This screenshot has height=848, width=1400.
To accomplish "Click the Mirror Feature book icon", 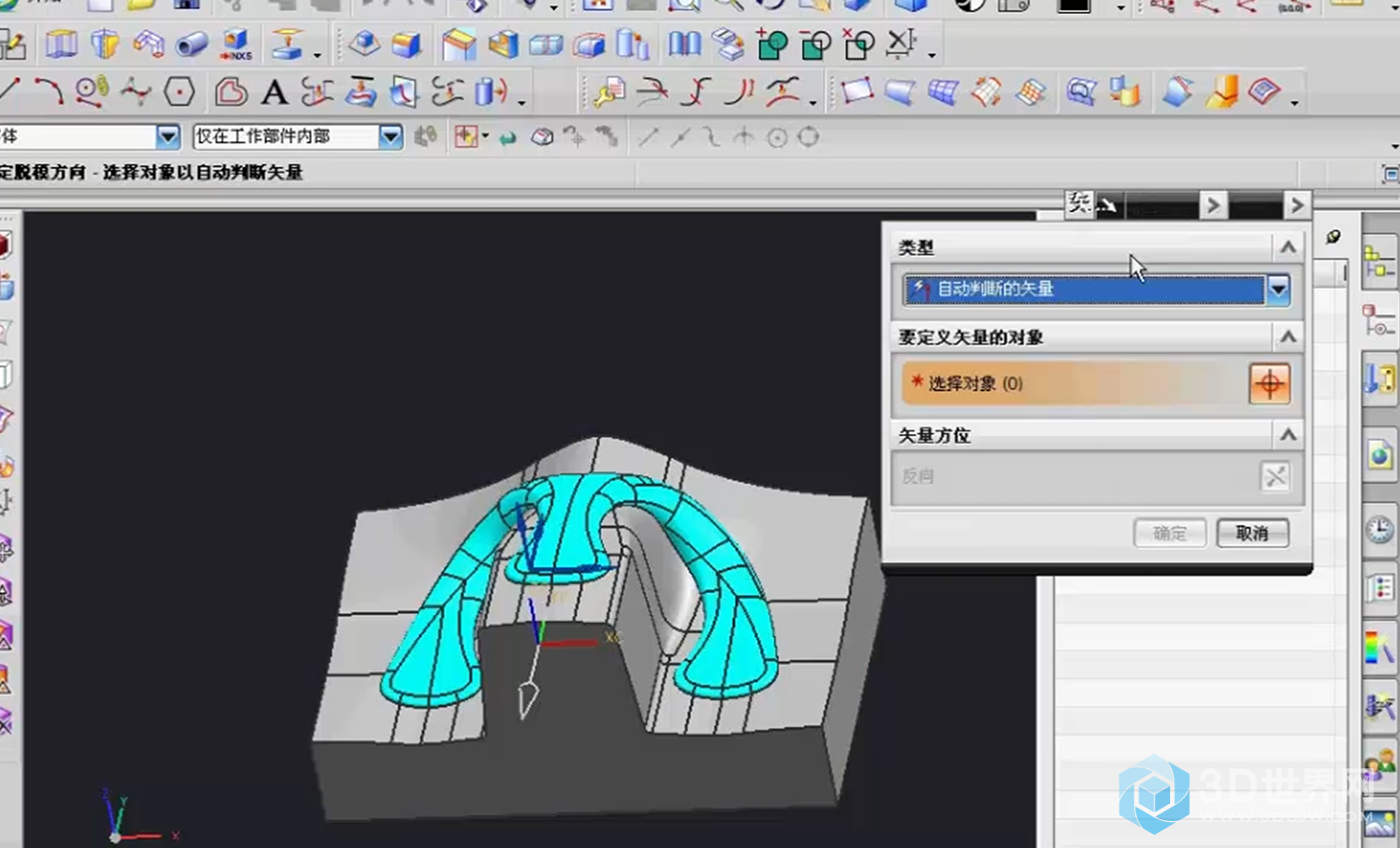I will pos(684,44).
